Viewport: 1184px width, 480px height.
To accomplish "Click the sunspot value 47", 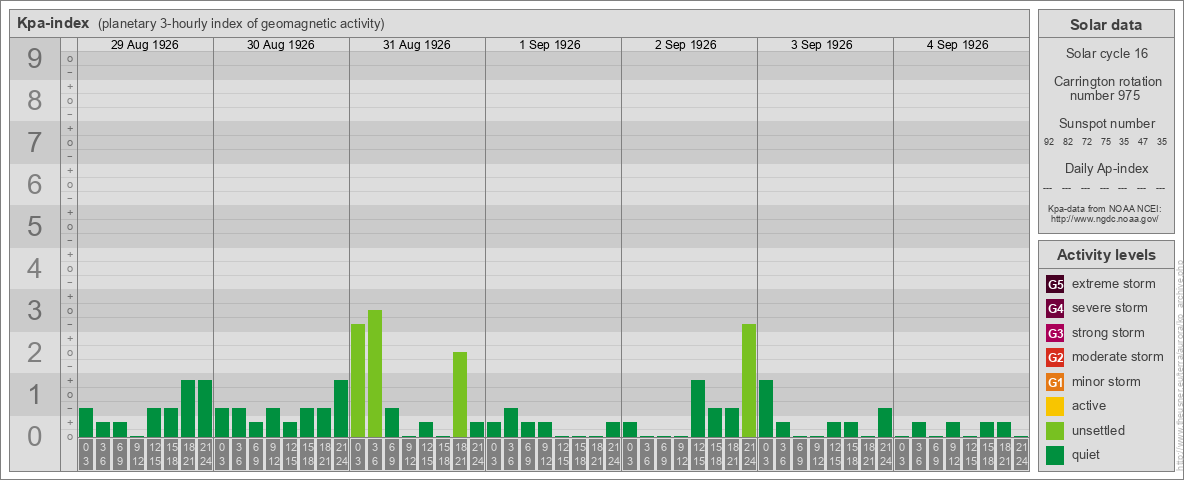I will 1143,141.
